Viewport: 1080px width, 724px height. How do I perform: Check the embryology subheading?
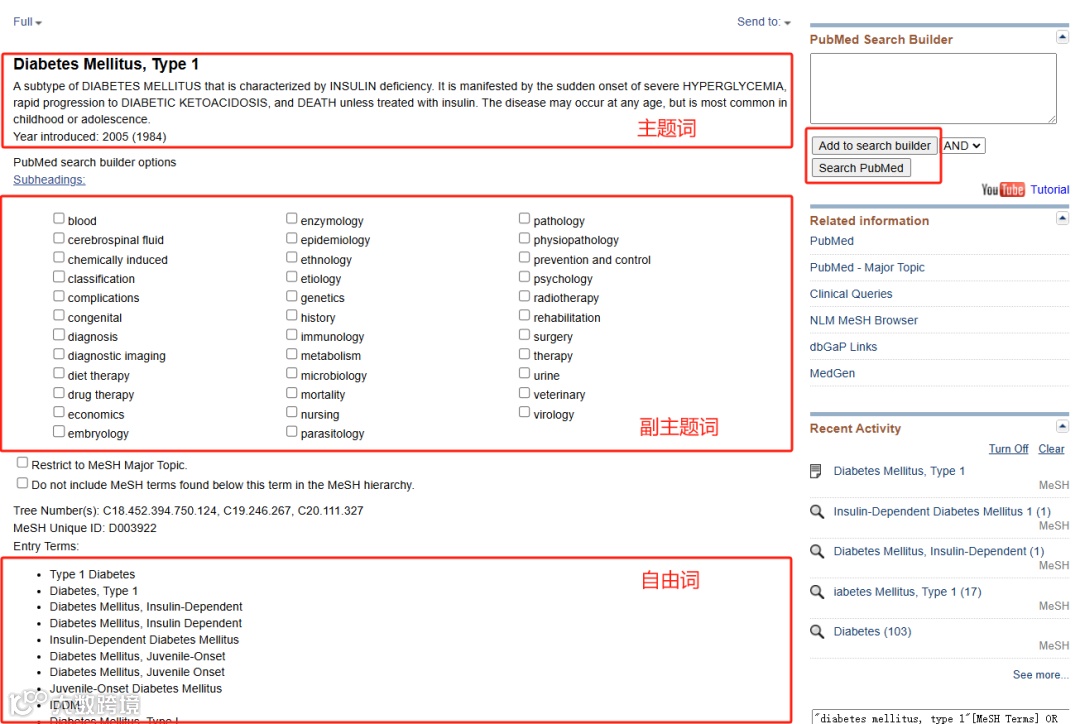coord(59,431)
